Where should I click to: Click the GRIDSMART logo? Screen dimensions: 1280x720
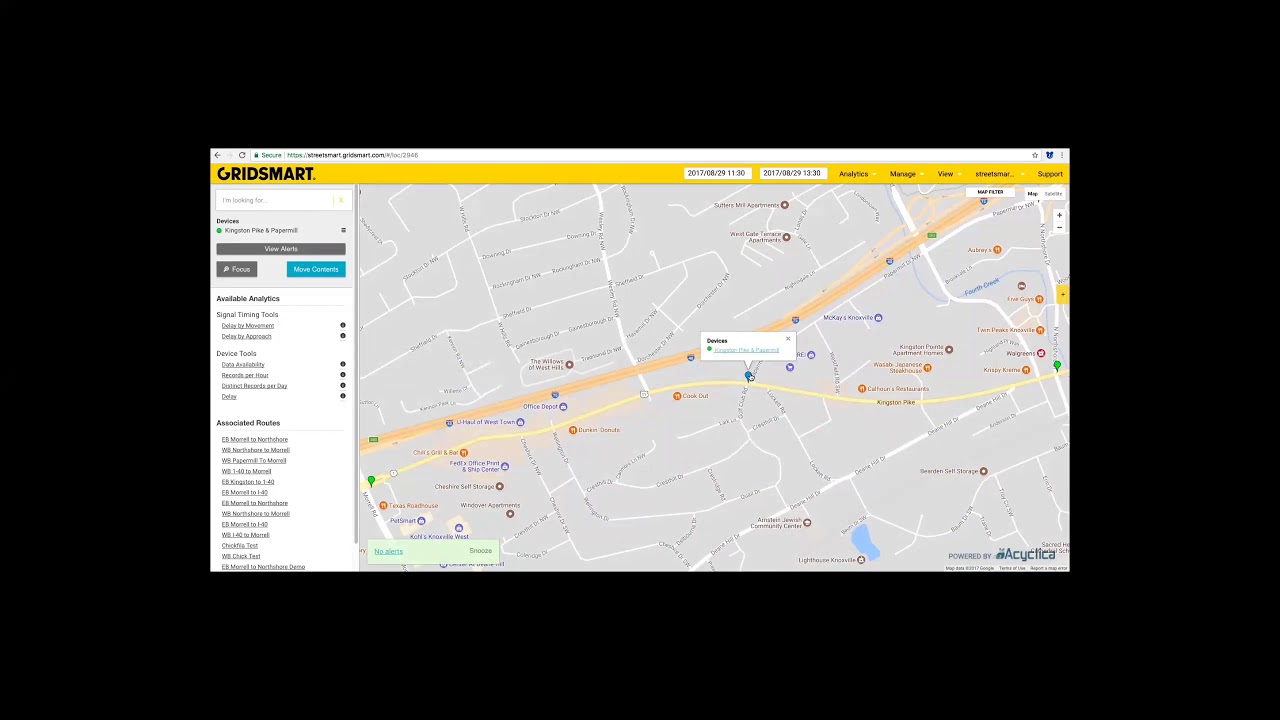(266, 174)
